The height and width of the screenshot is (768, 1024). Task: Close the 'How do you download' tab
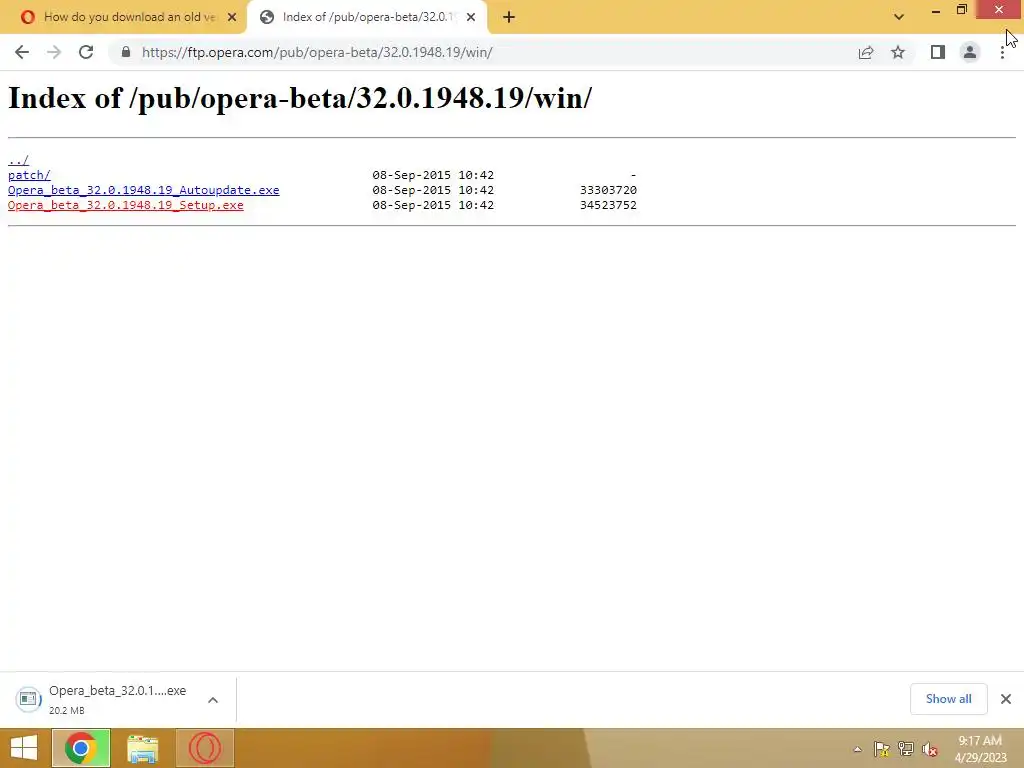tap(232, 18)
